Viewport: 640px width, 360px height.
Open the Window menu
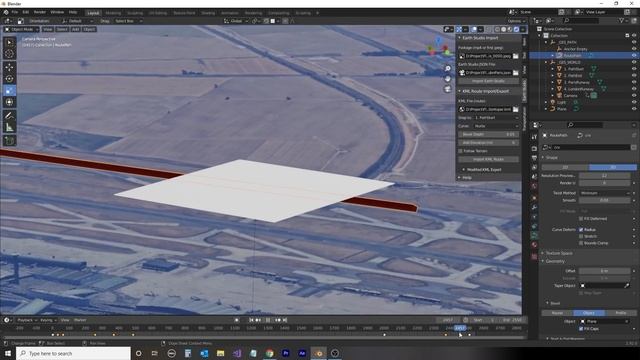click(x=57, y=13)
